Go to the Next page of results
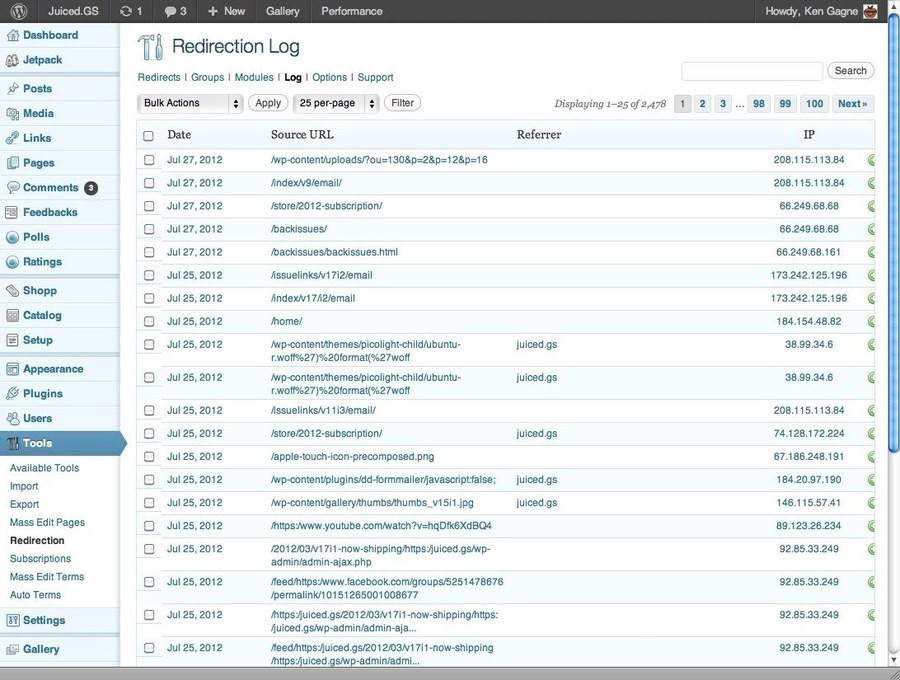The height and width of the screenshot is (680, 900). 852,104
